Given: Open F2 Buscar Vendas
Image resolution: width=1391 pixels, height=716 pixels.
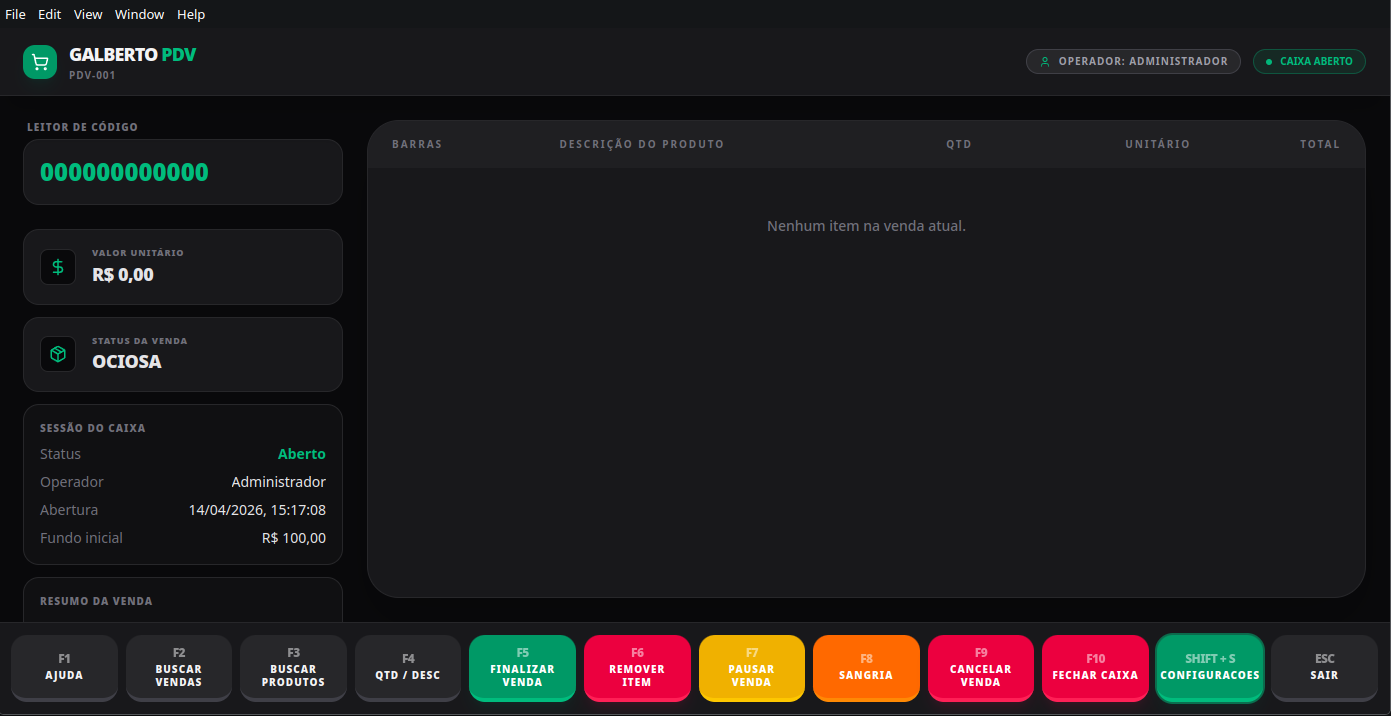Looking at the screenshot, I should [x=179, y=667].
